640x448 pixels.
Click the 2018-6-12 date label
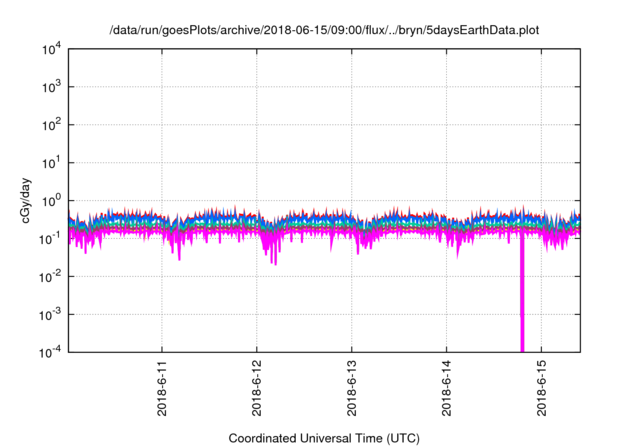click(x=257, y=388)
